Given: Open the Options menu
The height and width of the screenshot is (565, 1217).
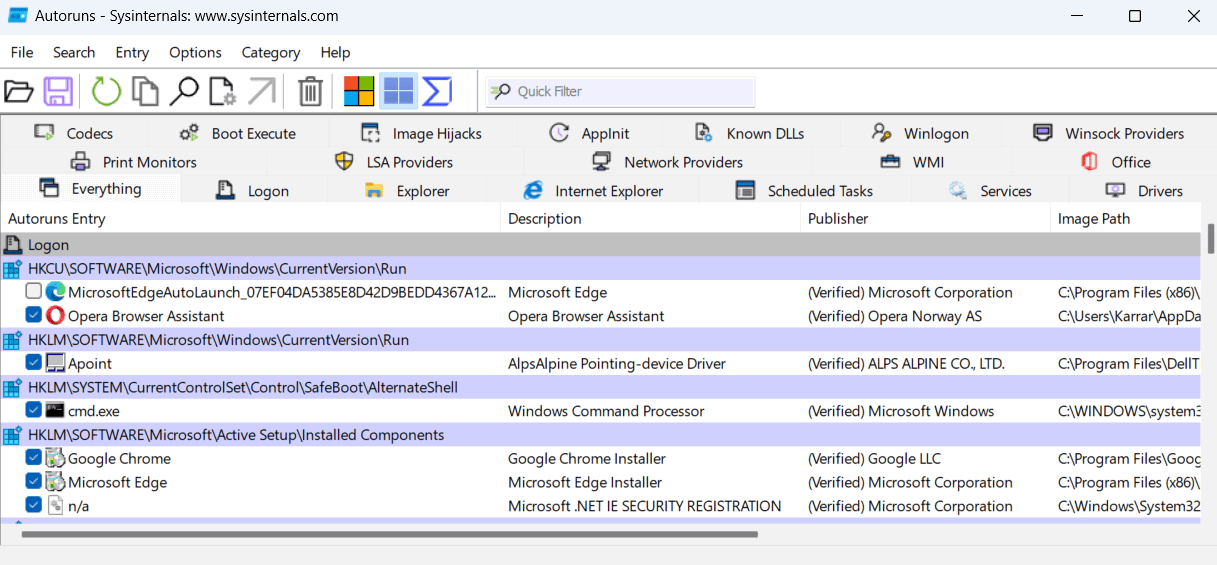Looking at the screenshot, I should pos(195,52).
